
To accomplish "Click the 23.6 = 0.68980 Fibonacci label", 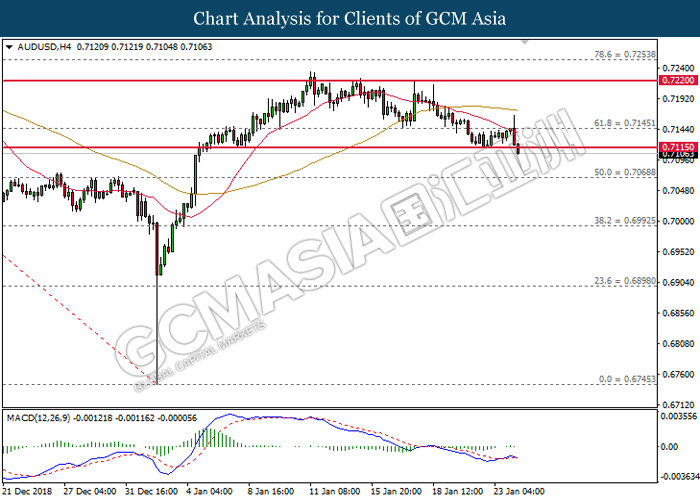I will tap(625, 281).
